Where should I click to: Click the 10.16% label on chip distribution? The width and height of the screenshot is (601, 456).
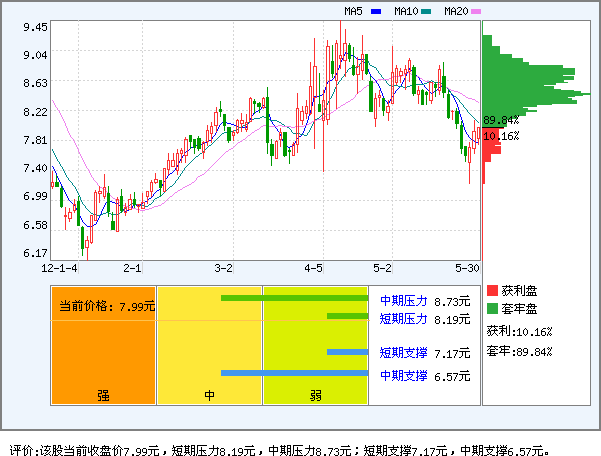coord(501,136)
